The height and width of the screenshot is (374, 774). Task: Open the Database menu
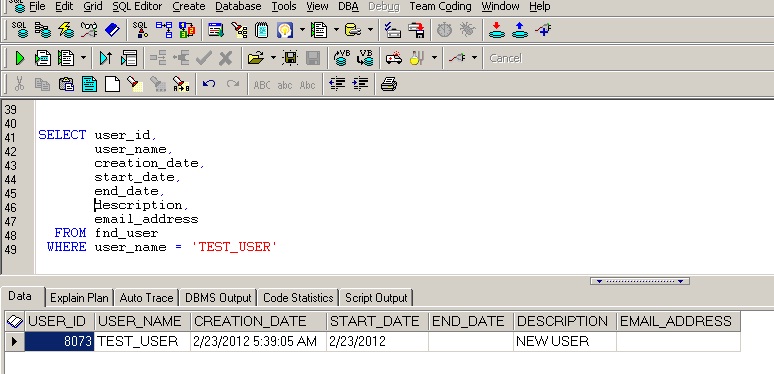[x=238, y=6]
